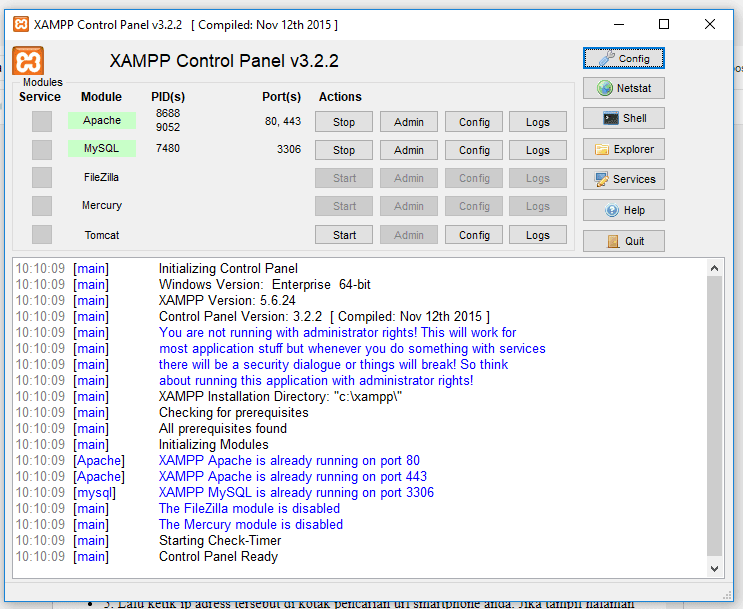
Task: Open the Services button
Action: pyautogui.click(x=624, y=179)
